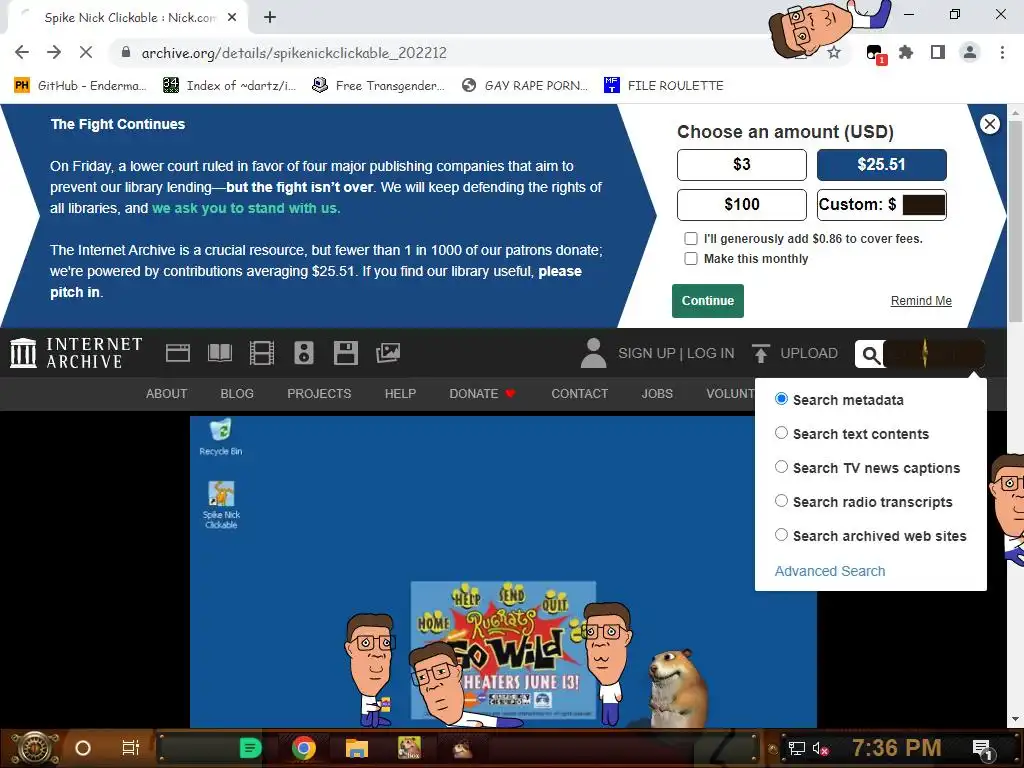The width and height of the screenshot is (1024, 768).
Task: Open the Chrome three-dot menu
Action: click(1002, 53)
